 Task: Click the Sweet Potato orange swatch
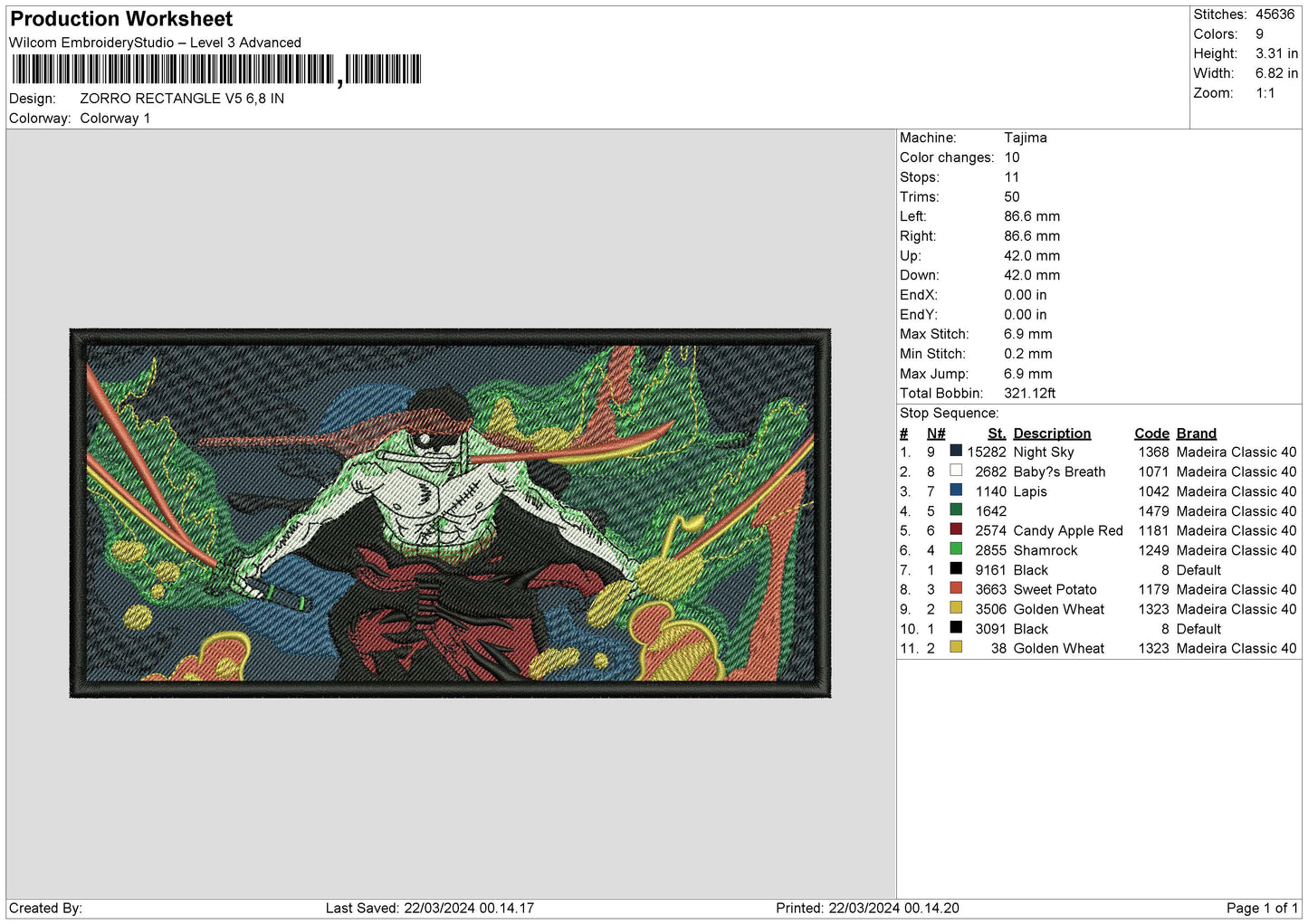(956, 588)
